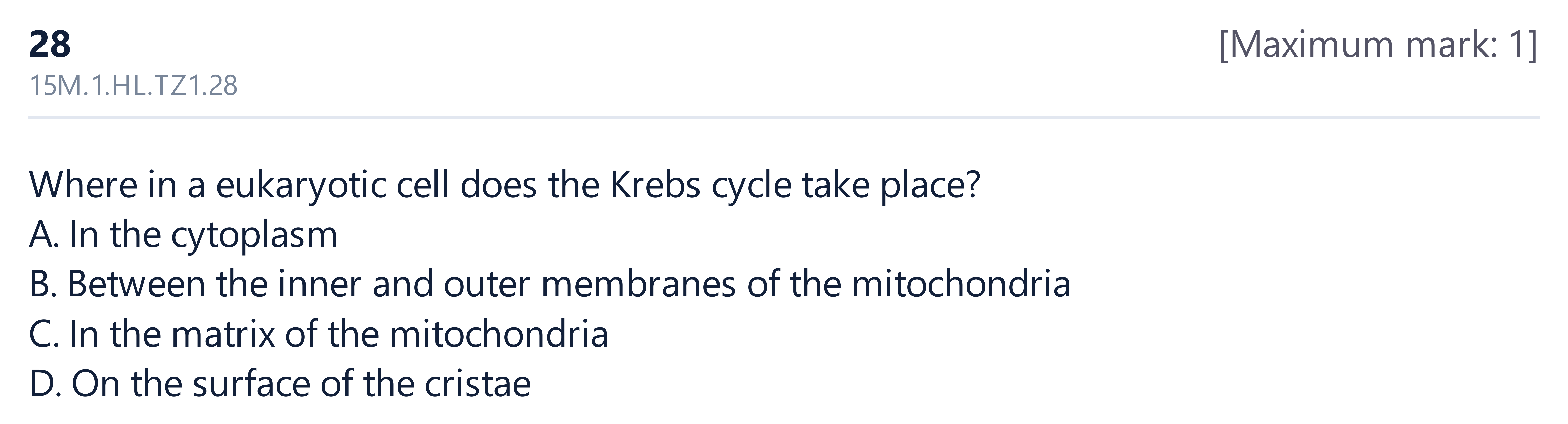The height and width of the screenshot is (424, 1568).
Task: Pick answer D. On the surface of cristae
Action: (x=280, y=384)
